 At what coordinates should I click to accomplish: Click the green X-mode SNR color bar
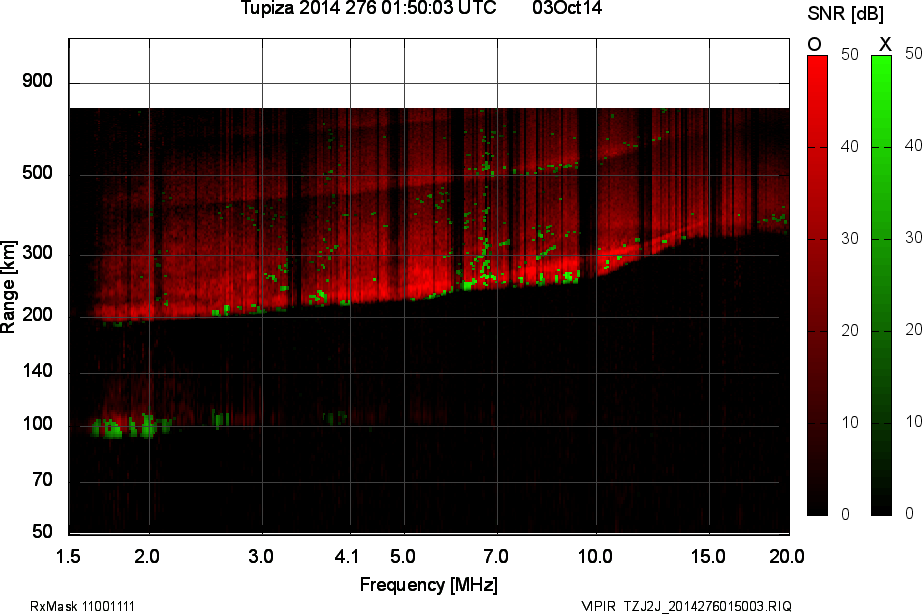click(x=881, y=285)
